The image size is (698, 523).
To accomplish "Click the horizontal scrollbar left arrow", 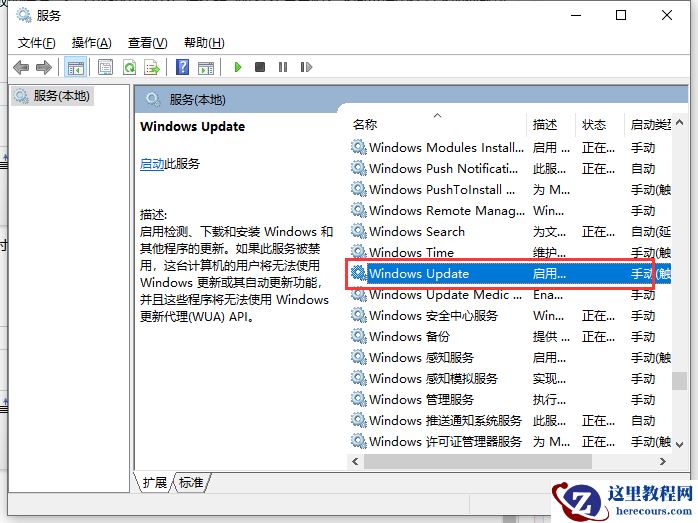I will [355, 462].
